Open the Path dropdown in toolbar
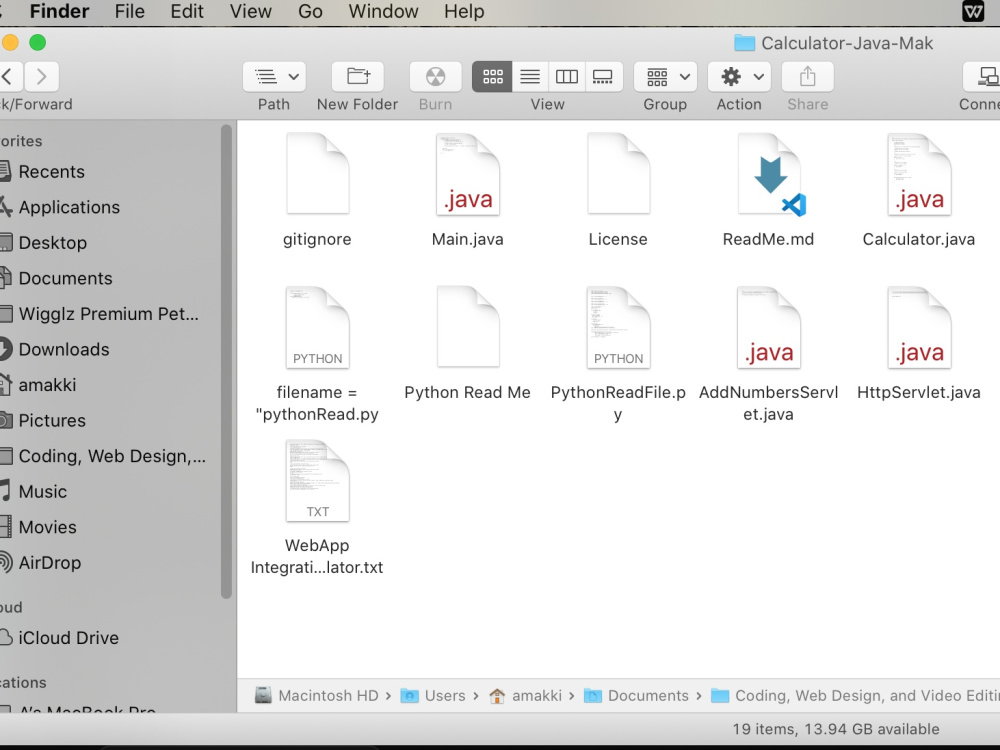Screen dimensions: 1000x750 point(274,77)
